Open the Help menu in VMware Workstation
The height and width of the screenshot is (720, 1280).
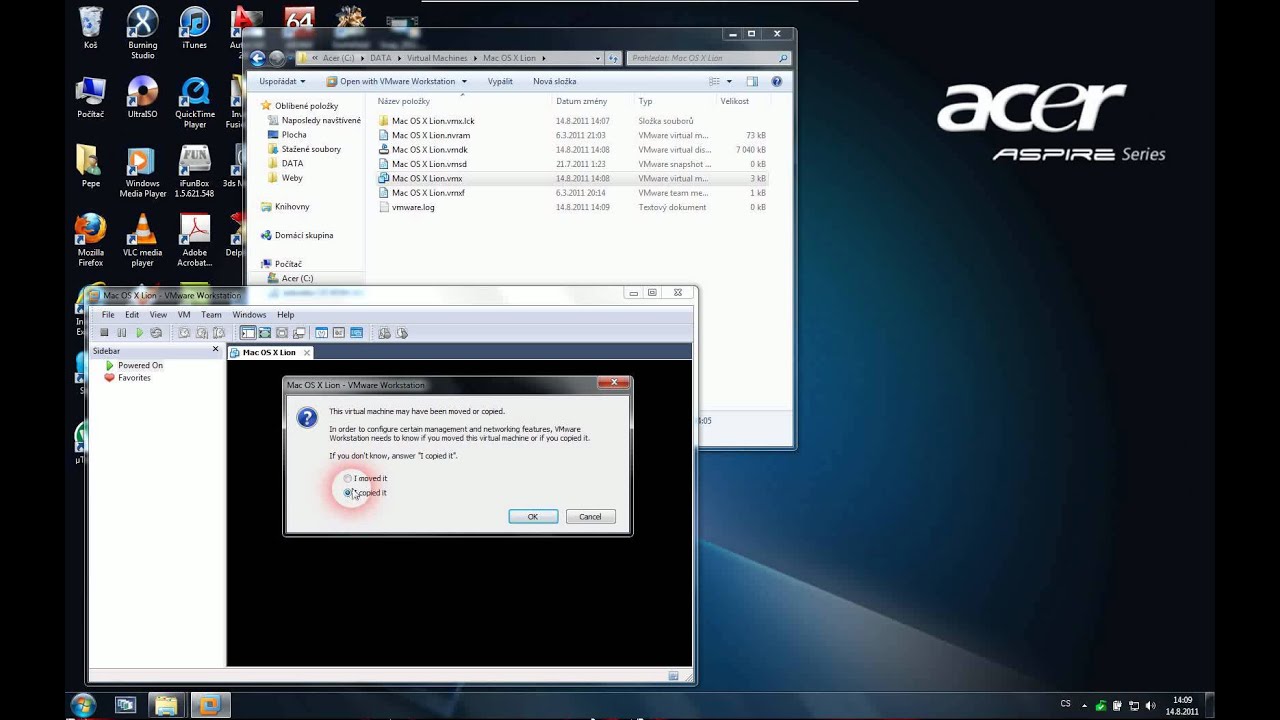pos(286,314)
